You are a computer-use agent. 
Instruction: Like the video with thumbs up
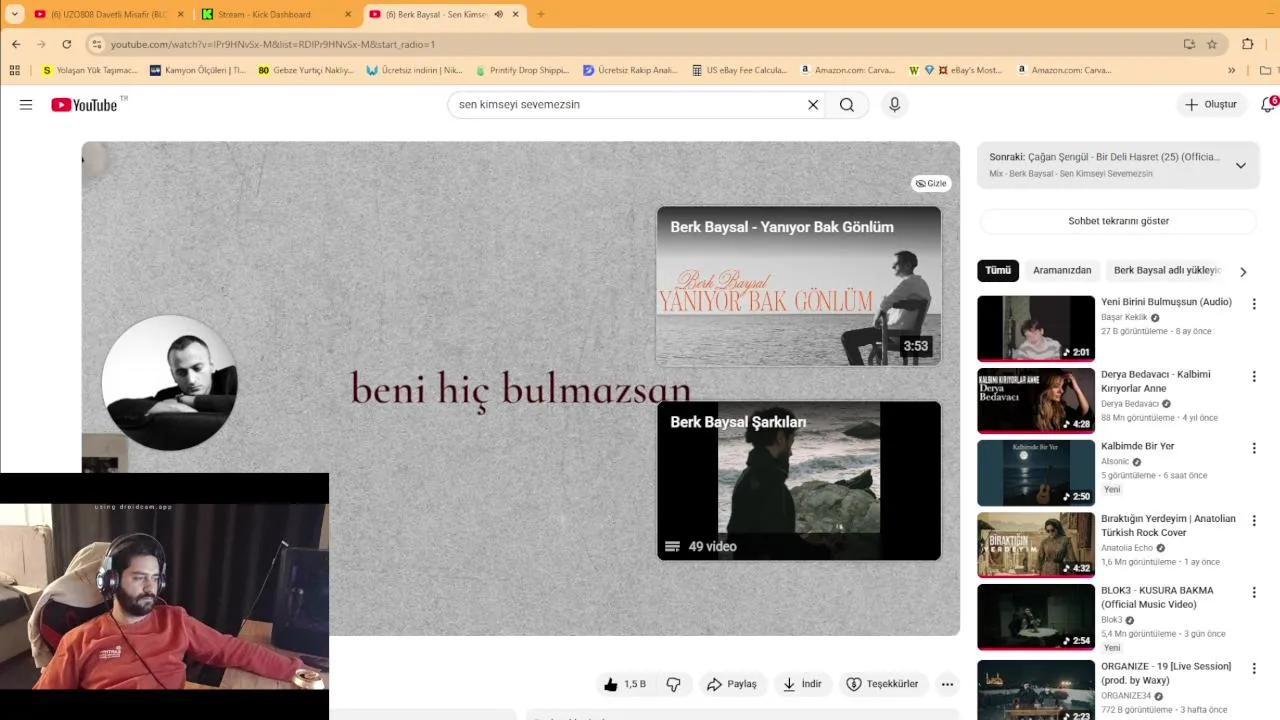[624, 684]
